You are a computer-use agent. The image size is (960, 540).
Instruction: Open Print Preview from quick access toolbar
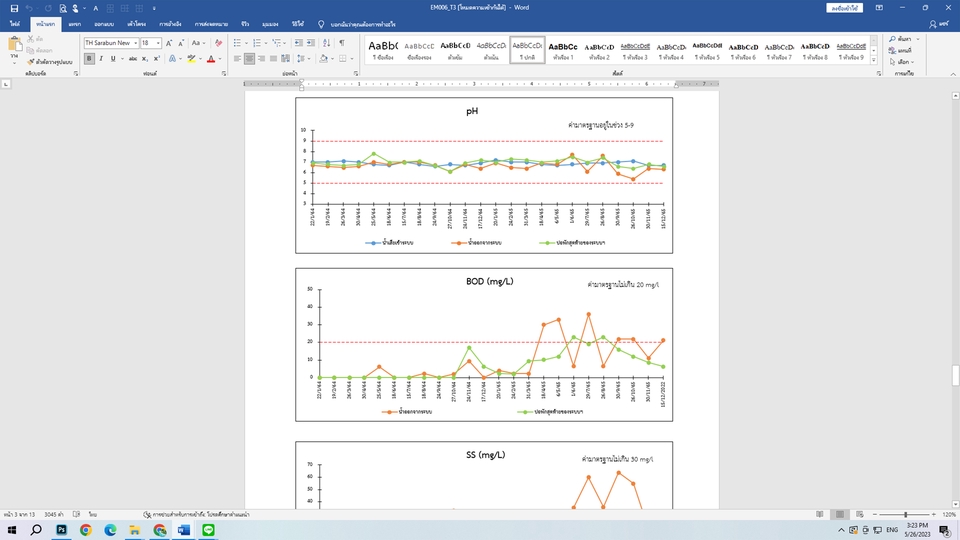[x=62, y=8]
